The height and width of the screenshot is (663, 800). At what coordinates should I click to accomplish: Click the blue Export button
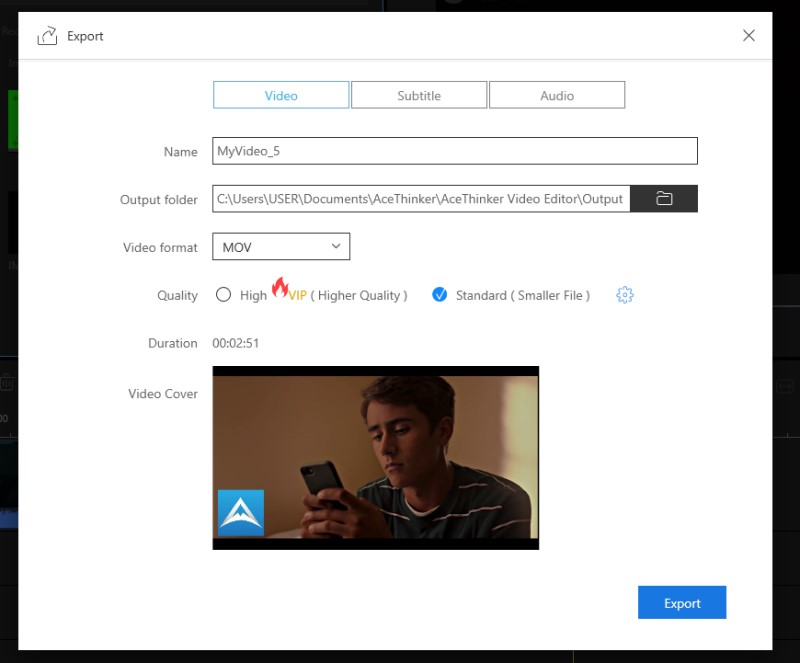(682, 602)
